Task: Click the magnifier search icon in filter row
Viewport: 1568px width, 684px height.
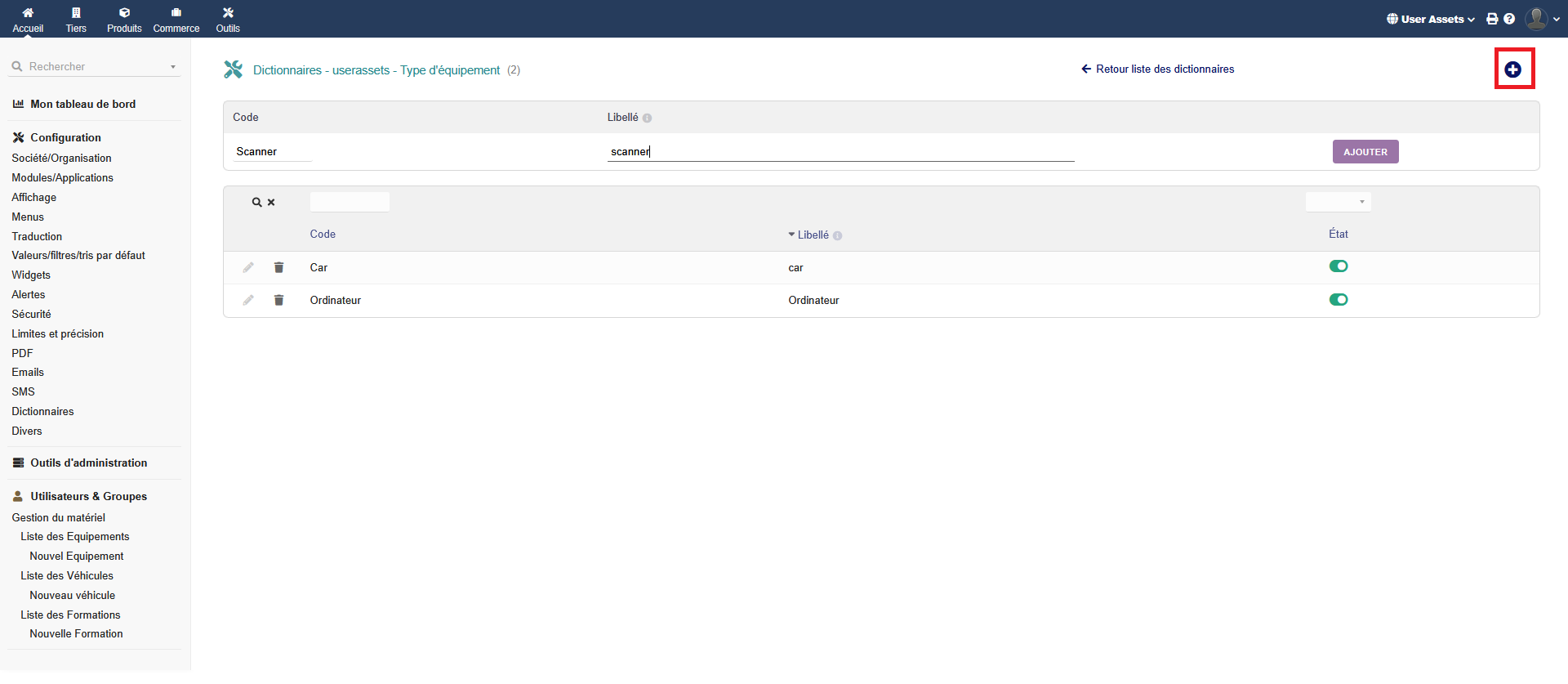Action: tap(256, 203)
